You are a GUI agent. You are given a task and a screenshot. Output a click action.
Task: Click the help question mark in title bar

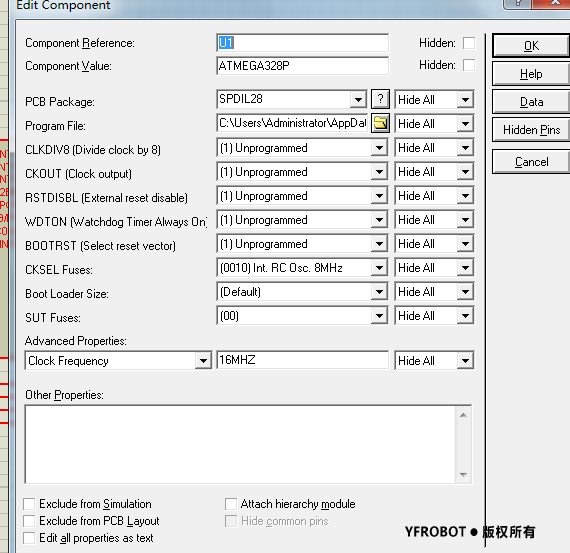[x=517, y=4]
